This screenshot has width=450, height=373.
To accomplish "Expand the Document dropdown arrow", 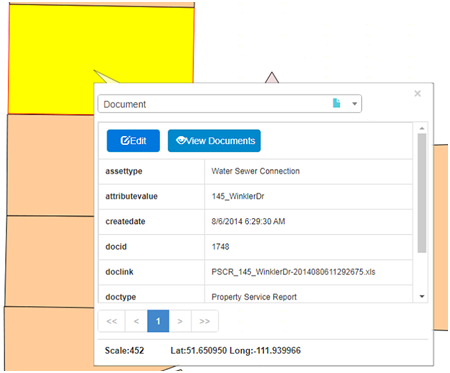I will pyautogui.click(x=355, y=104).
